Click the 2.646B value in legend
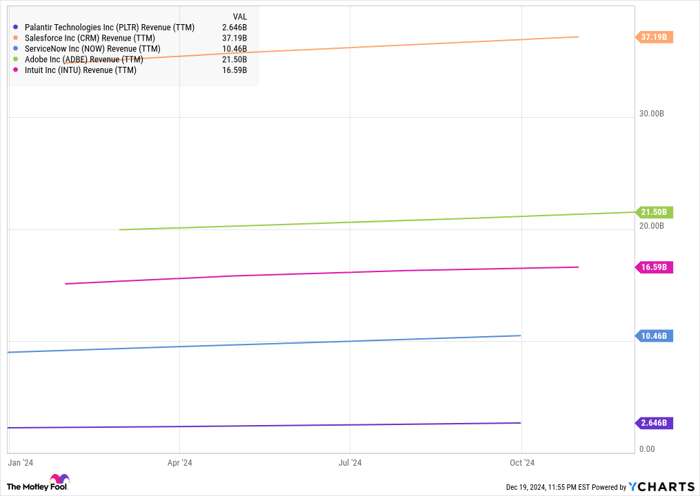 [234, 27]
